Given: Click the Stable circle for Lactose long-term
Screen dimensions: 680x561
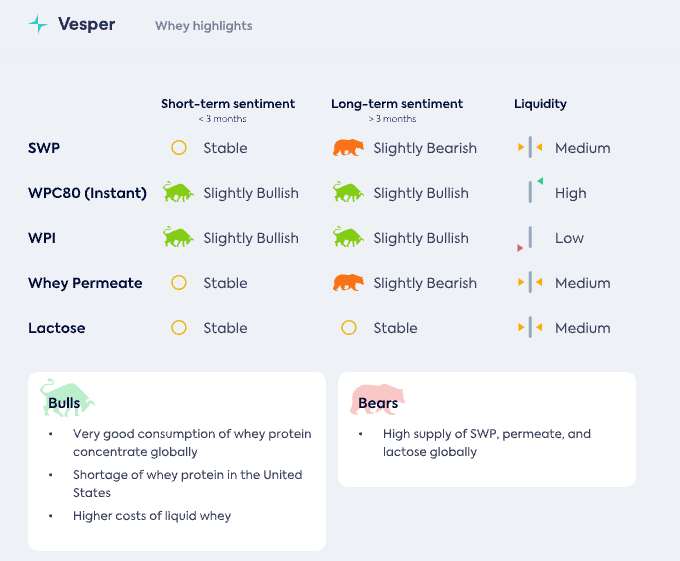Looking at the screenshot, I should (x=349, y=328).
